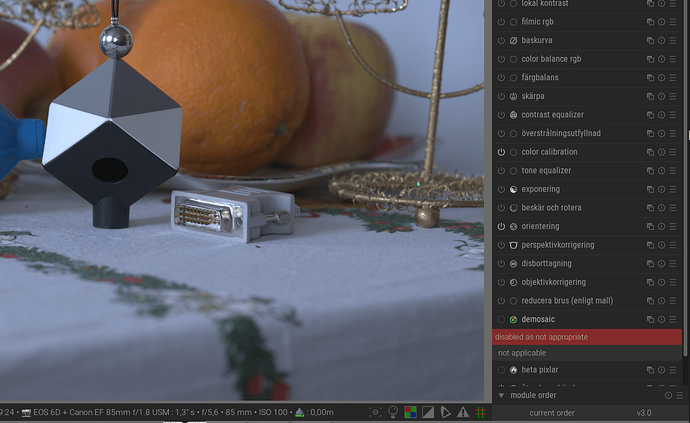Open module order presets menu
Screen dimensions: 690x423
click(x=680, y=396)
